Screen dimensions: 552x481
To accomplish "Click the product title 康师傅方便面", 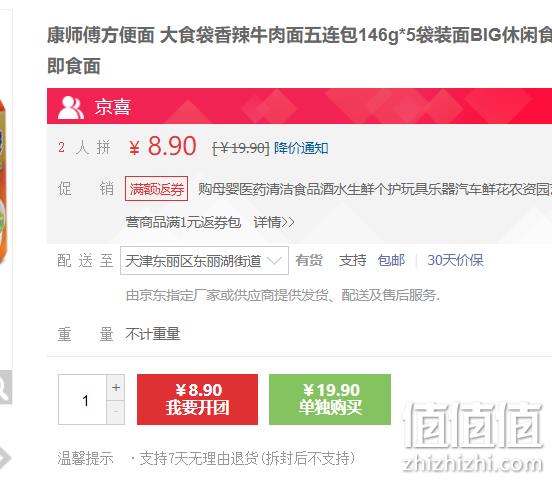I will pos(101,35).
